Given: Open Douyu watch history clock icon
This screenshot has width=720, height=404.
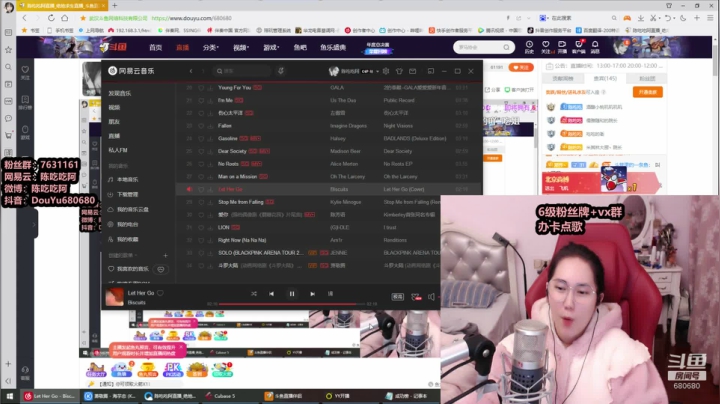Looking at the screenshot, I should click(529, 46).
